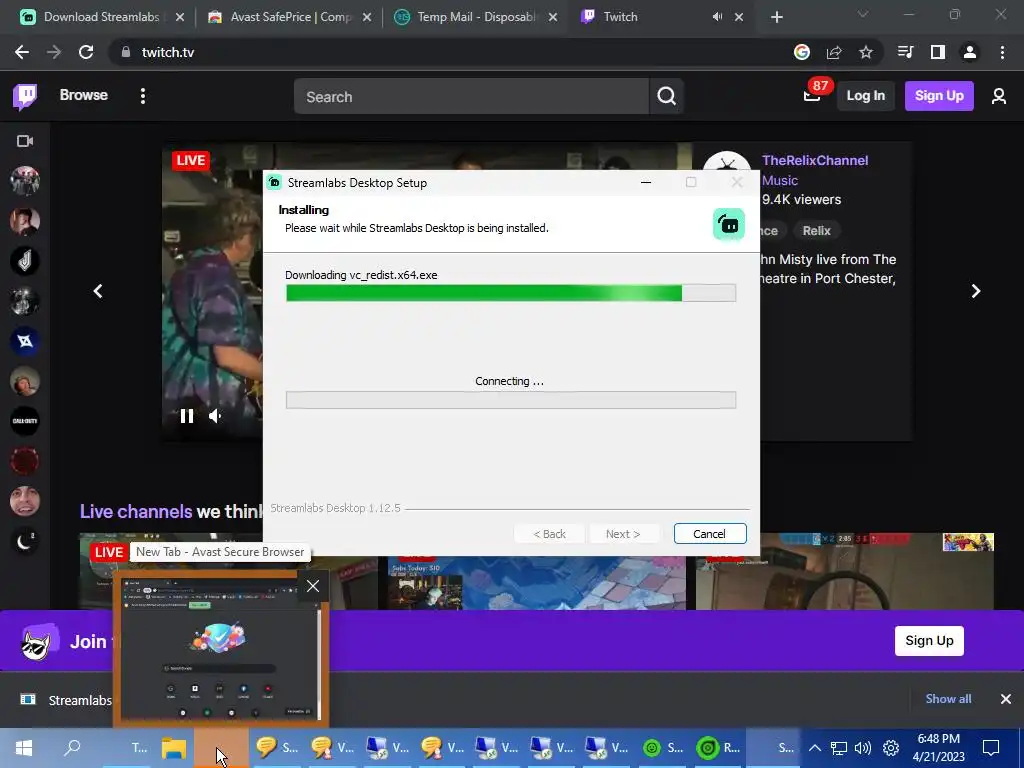Open the browser side panel icon
1024x768 pixels.
point(938,52)
